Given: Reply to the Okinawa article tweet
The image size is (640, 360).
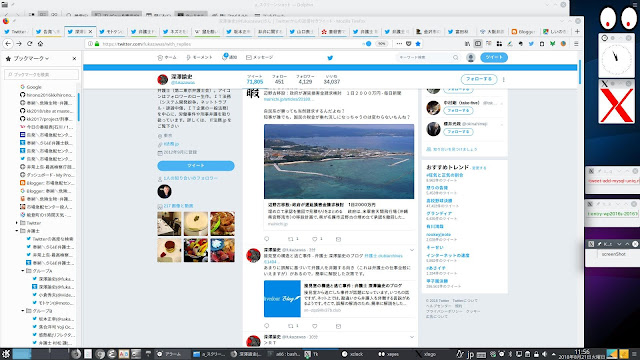Looking at the screenshot, I should [x=267, y=239].
